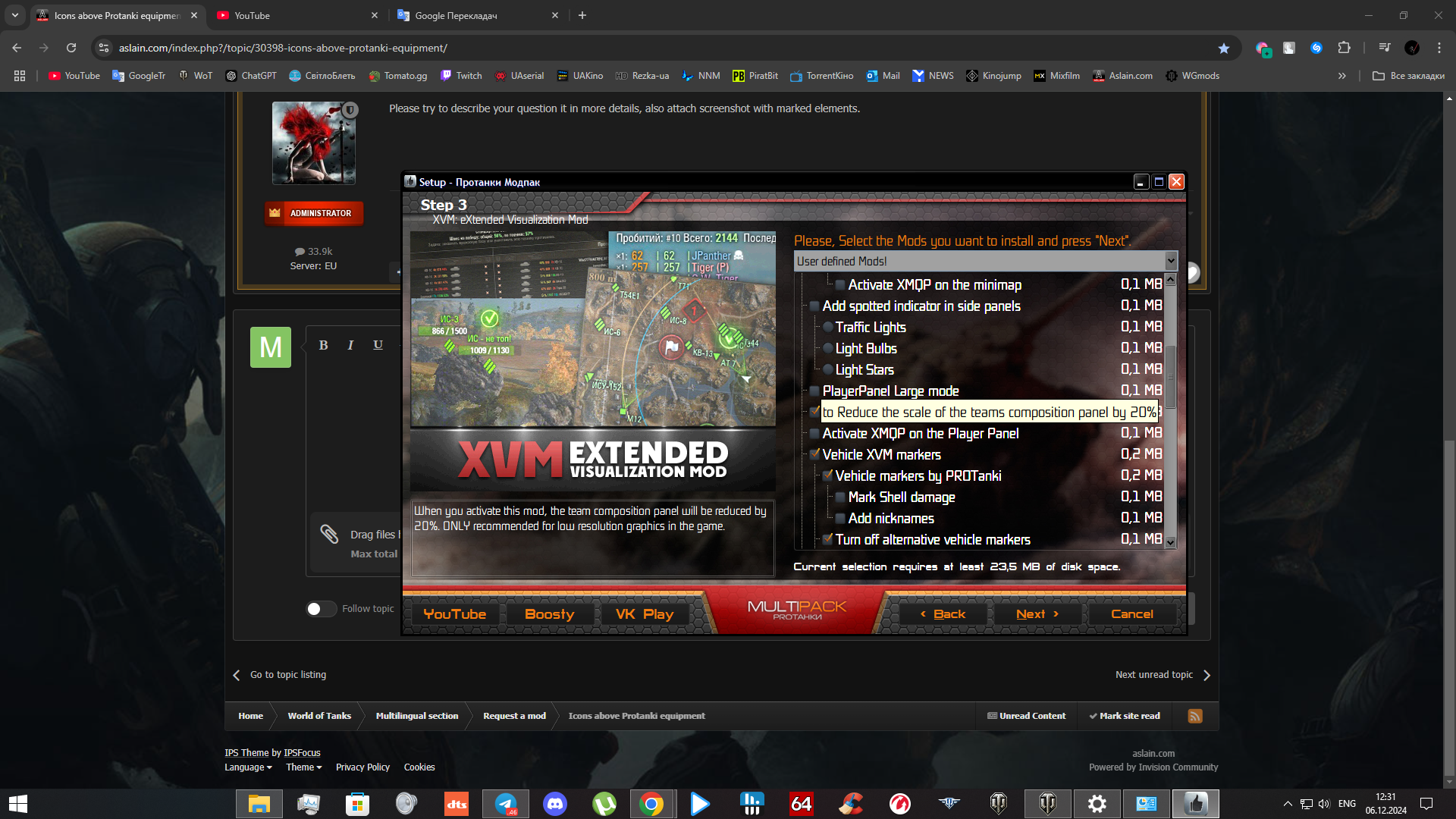Viewport: 1456px width, 819px height.
Task: Click the bookmark star icon in address bar
Action: (x=1223, y=48)
